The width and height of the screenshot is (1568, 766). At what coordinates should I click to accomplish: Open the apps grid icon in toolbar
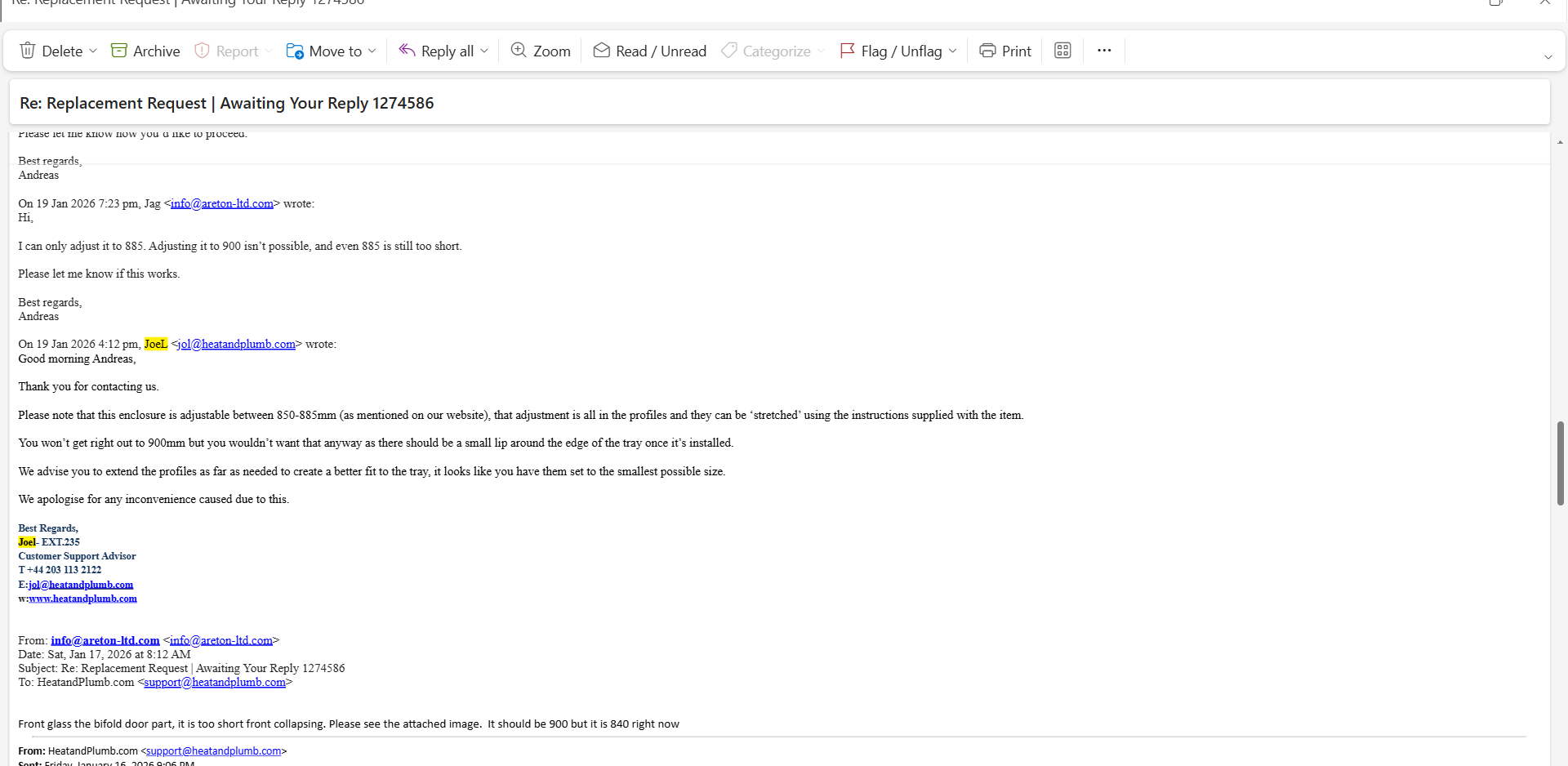1062,51
